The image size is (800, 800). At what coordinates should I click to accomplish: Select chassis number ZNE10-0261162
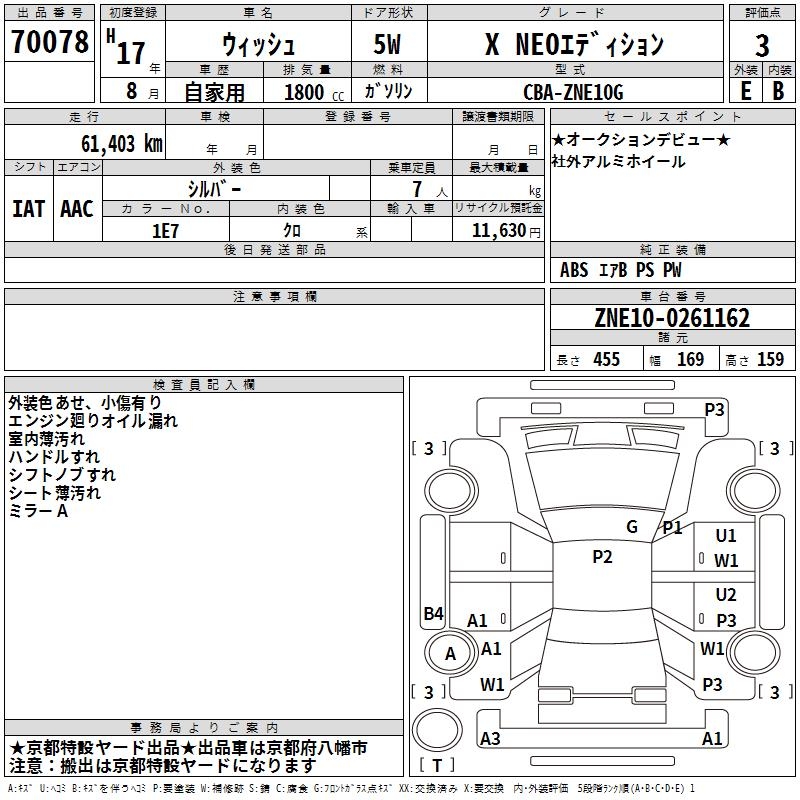(x=672, y=318)
